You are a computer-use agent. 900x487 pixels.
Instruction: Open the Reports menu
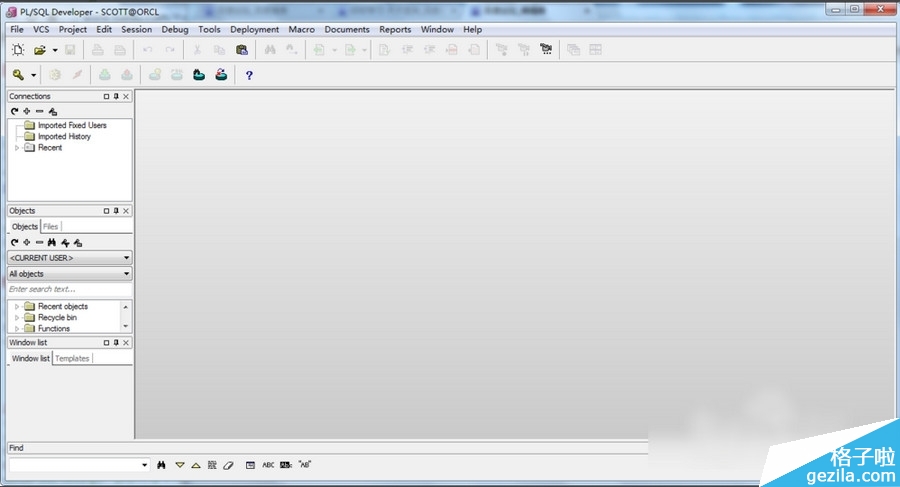point(395,29)
